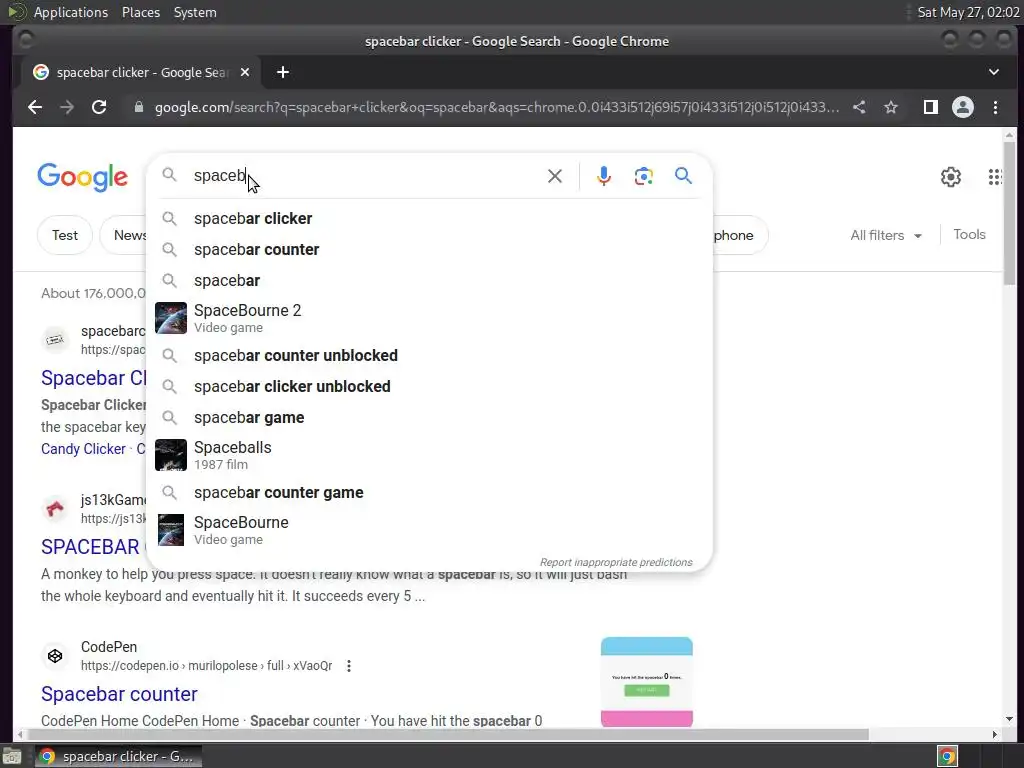1024x768 pixels.
Task: Click CodePen URL breadcrumb text
Action: pos(206,665)
